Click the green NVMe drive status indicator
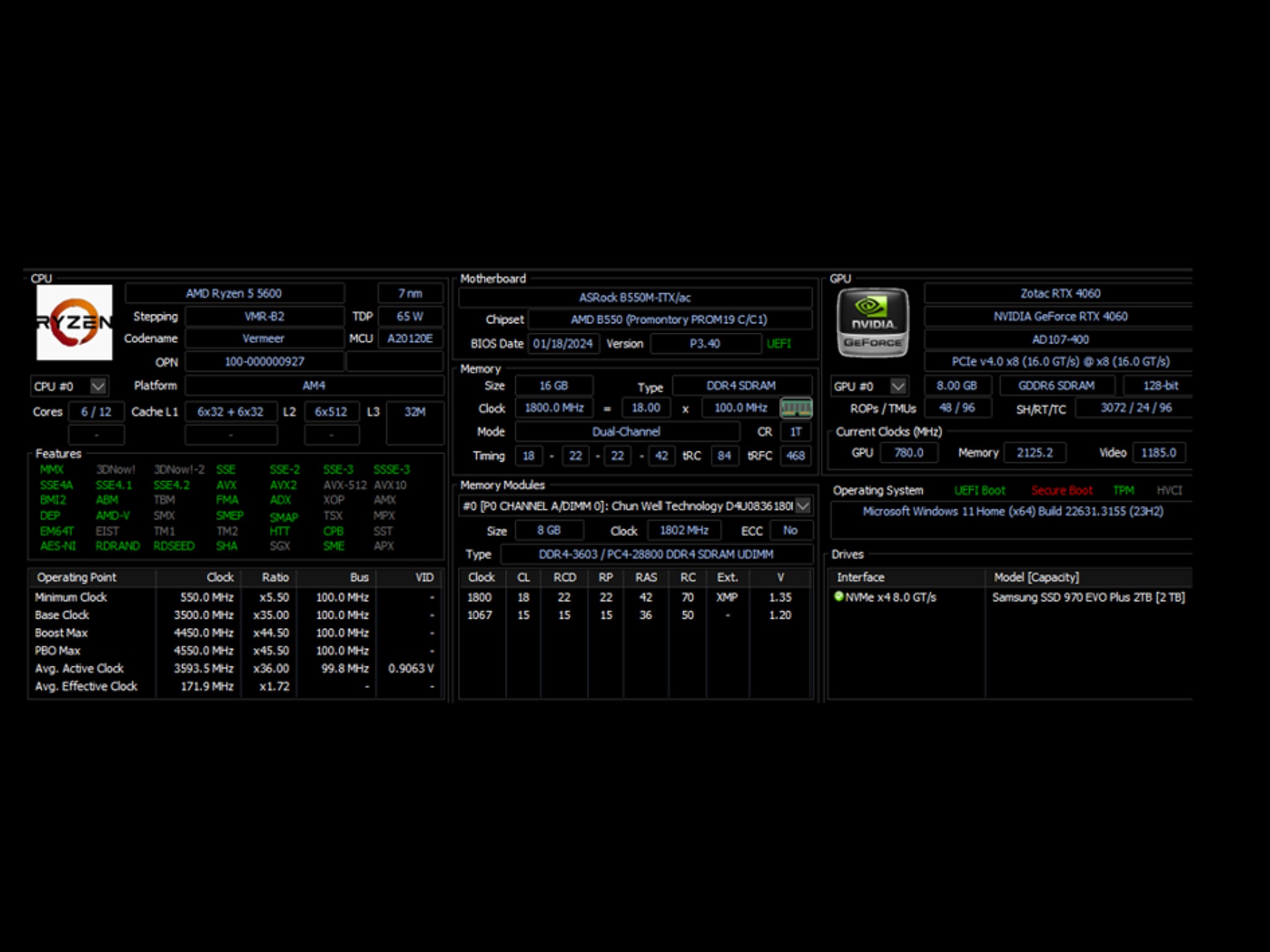 tap(838, 597)
